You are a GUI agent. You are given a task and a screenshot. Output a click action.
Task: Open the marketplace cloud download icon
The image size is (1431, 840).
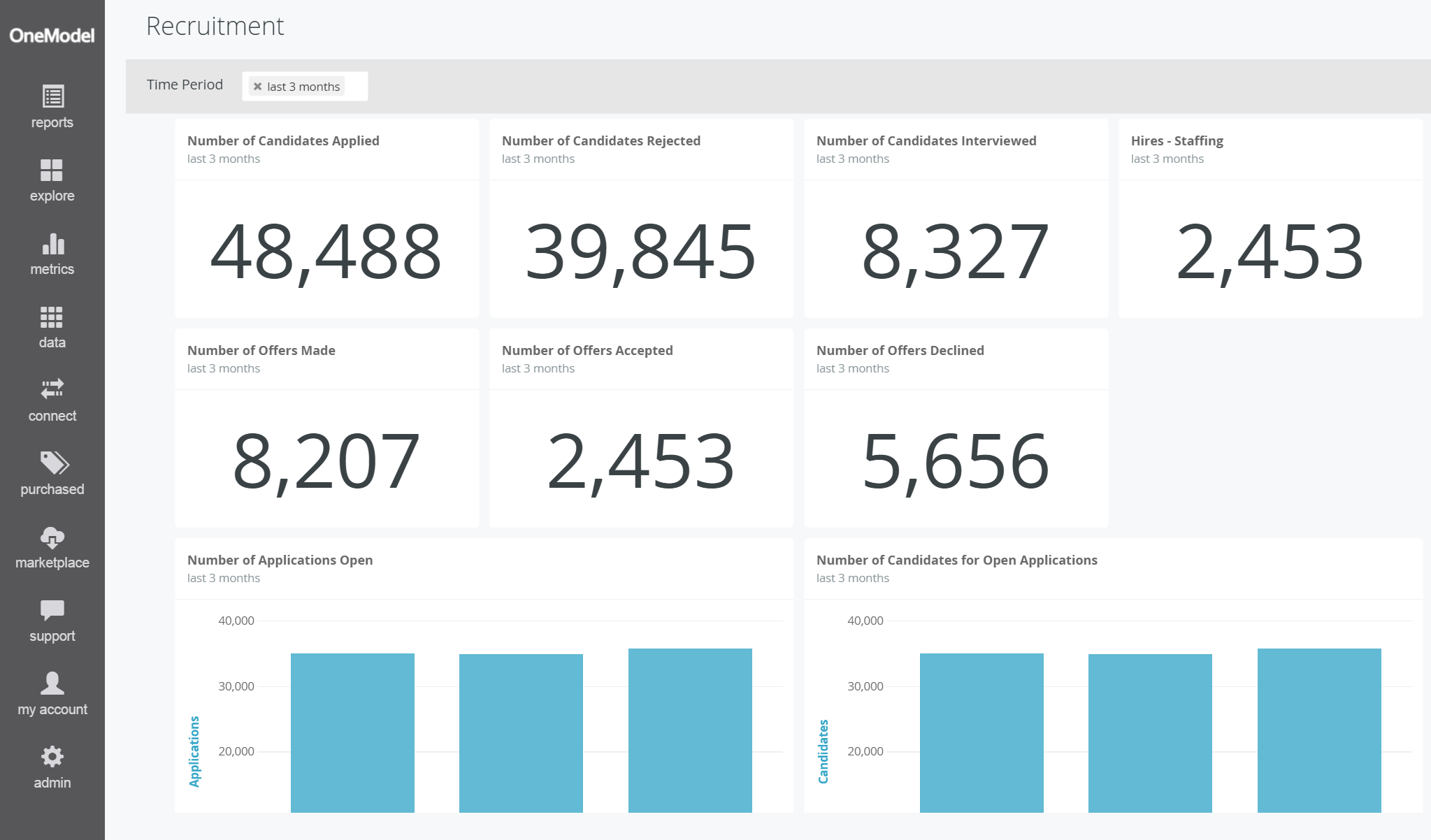(52, 537)
